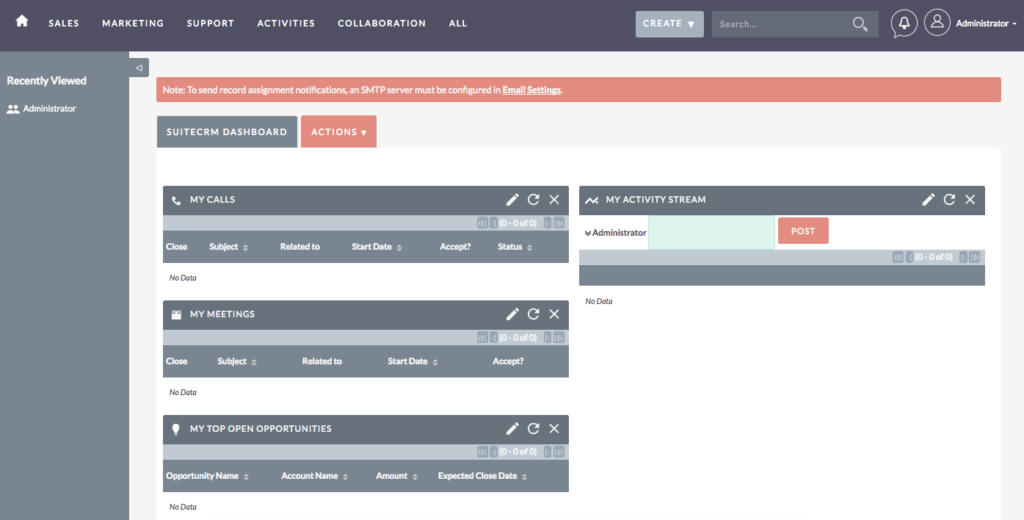Refresh the My Activity Stream dashlet
Screen dimensions: 1024x520
tap(949, 200)
